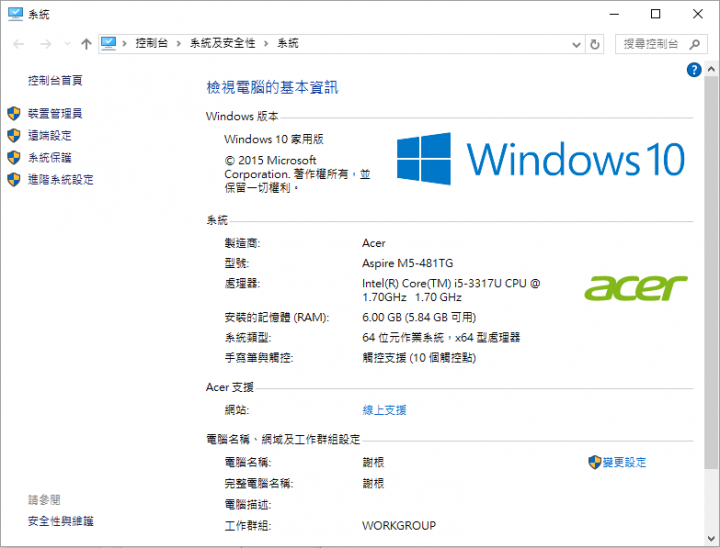Screen dimensions: 720x548
Task: Click the scrollbar up arrow
Action: click(x=711, y=69)
